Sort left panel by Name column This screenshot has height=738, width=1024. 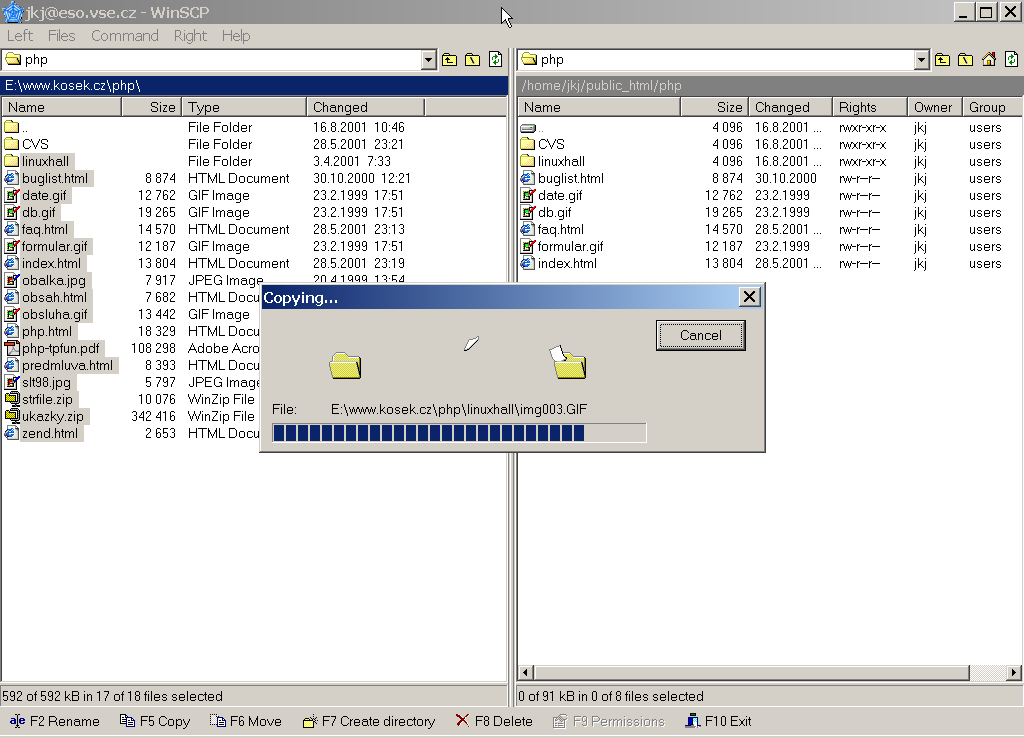pyautogui.click(x=61, y=107)
